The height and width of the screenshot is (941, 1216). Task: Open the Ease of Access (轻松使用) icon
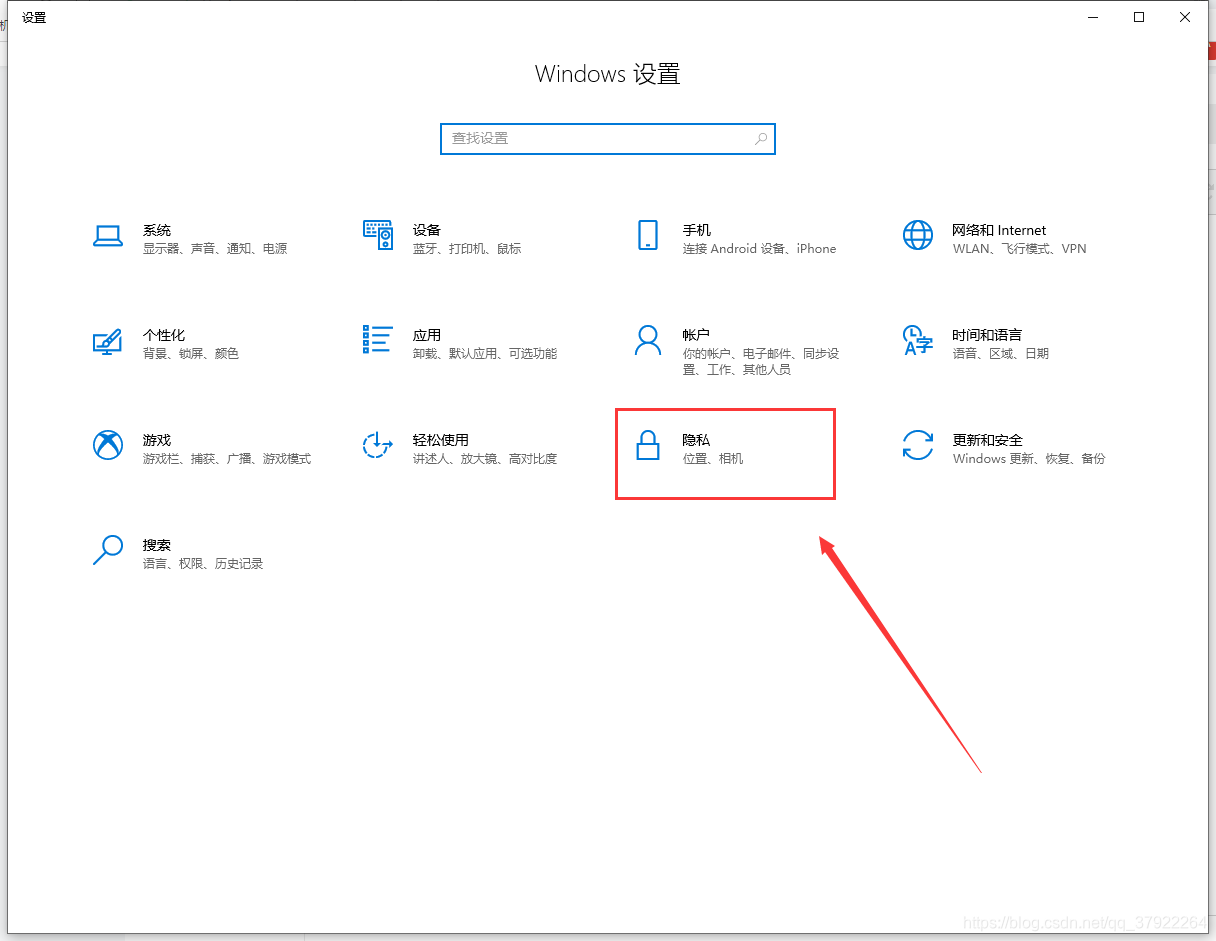click(377, 445)
